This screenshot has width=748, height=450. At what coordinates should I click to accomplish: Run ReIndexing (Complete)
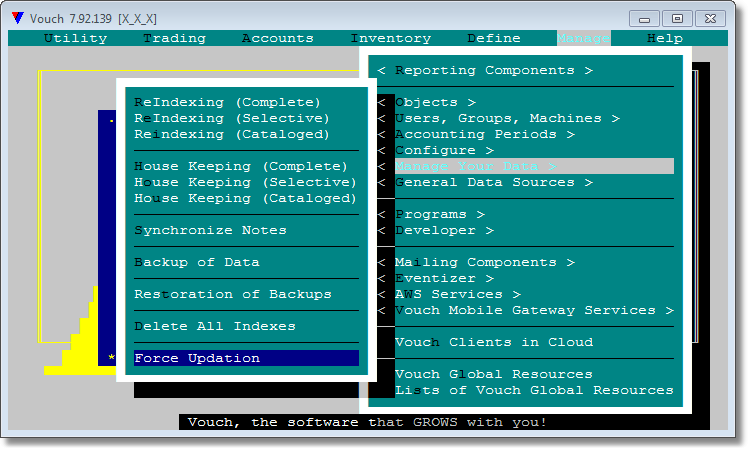[227, 102]
